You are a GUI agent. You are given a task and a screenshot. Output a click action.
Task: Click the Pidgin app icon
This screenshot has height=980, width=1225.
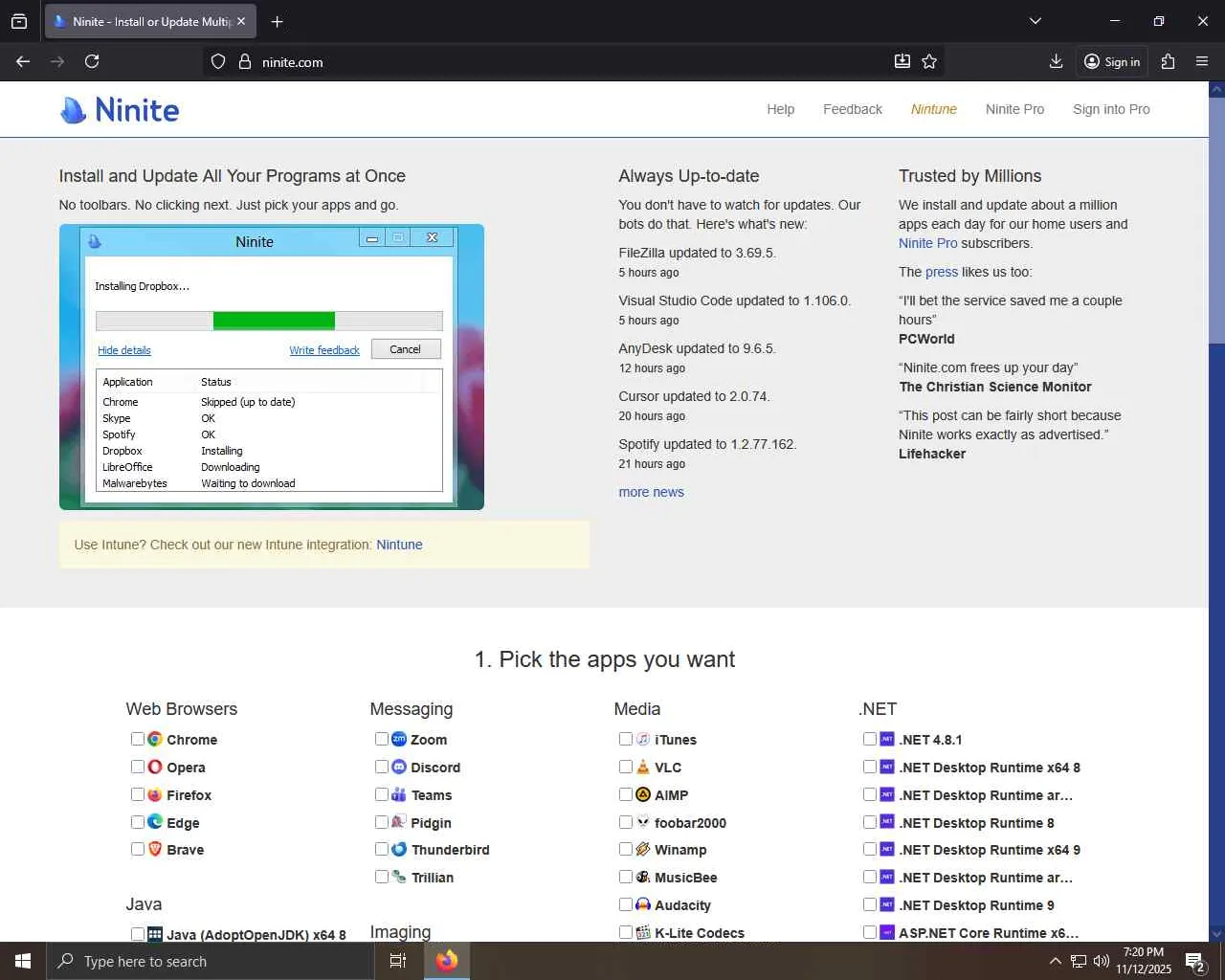click(x=399, y=821)
